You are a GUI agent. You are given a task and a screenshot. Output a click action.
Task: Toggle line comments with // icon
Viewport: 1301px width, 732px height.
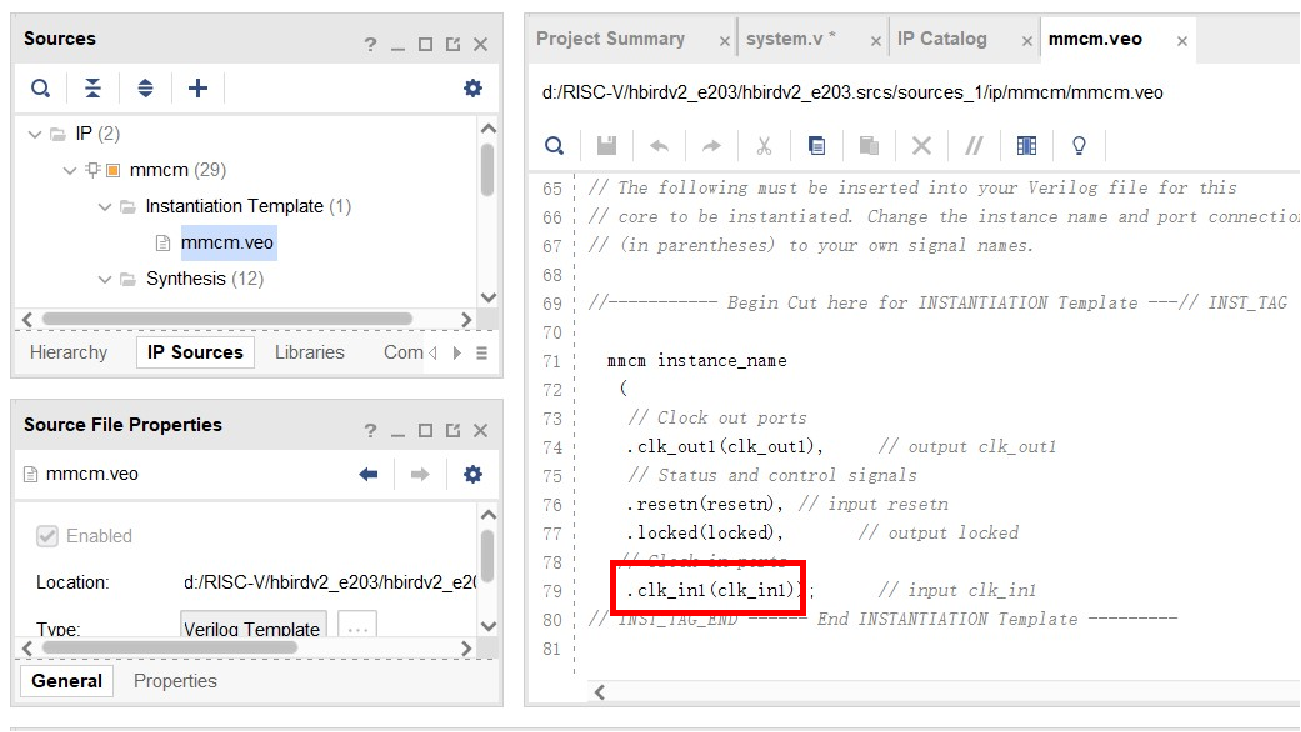974,146
